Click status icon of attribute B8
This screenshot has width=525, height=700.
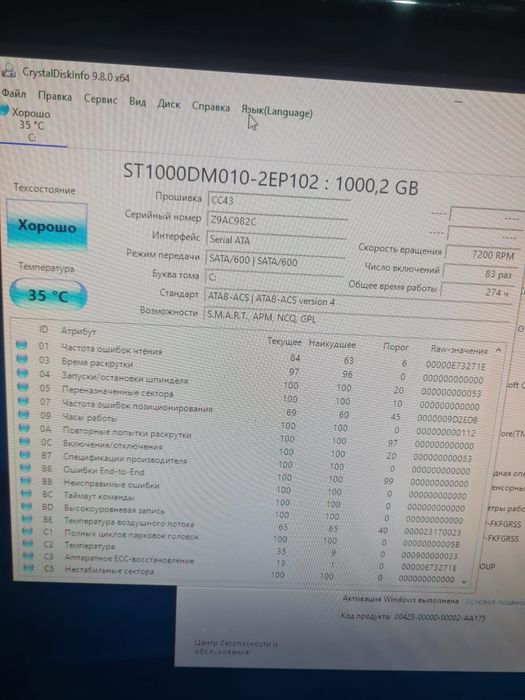pyautogui.click(x=25, y=467)
